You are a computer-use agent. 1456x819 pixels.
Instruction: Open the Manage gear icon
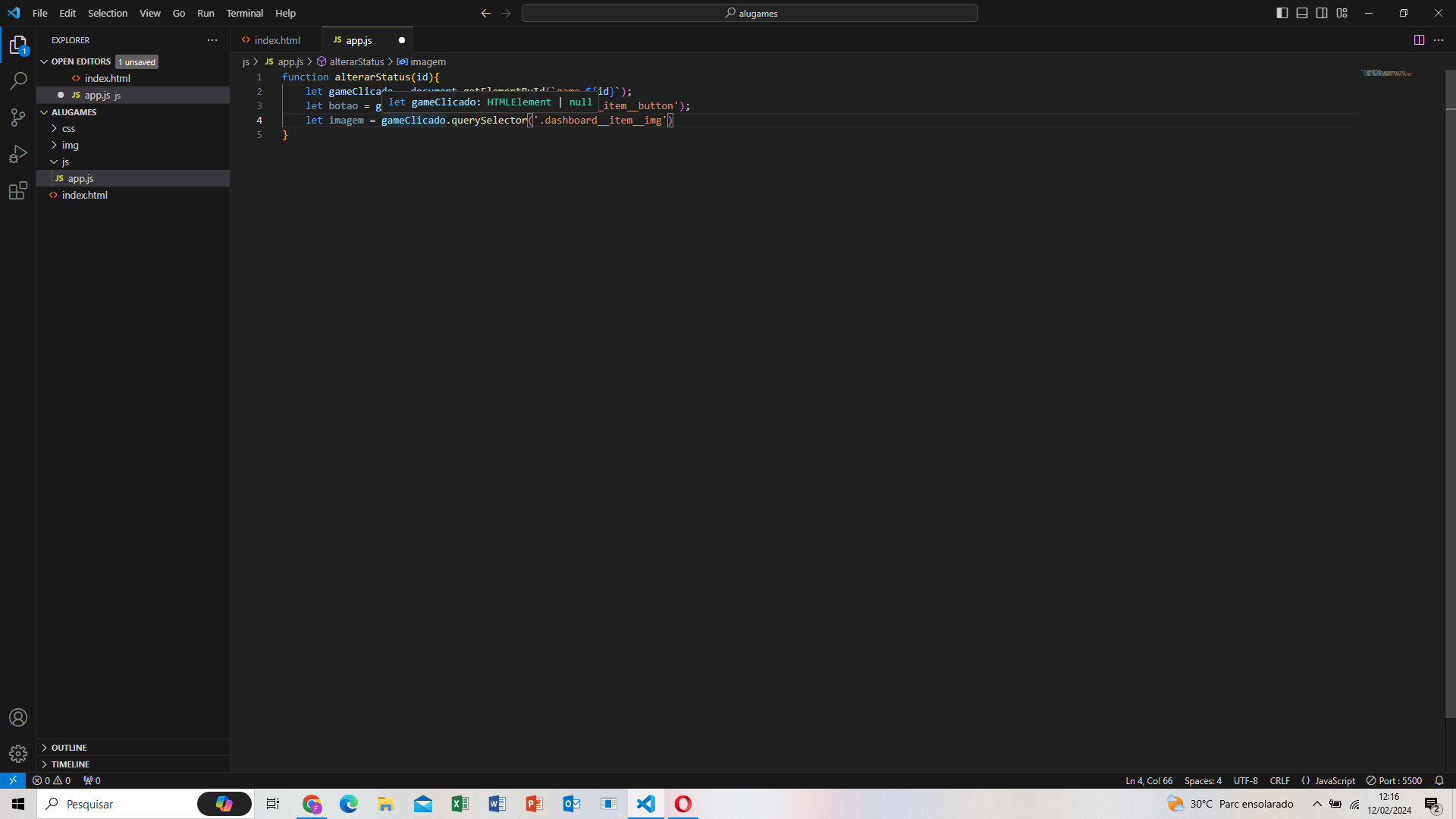18,753
